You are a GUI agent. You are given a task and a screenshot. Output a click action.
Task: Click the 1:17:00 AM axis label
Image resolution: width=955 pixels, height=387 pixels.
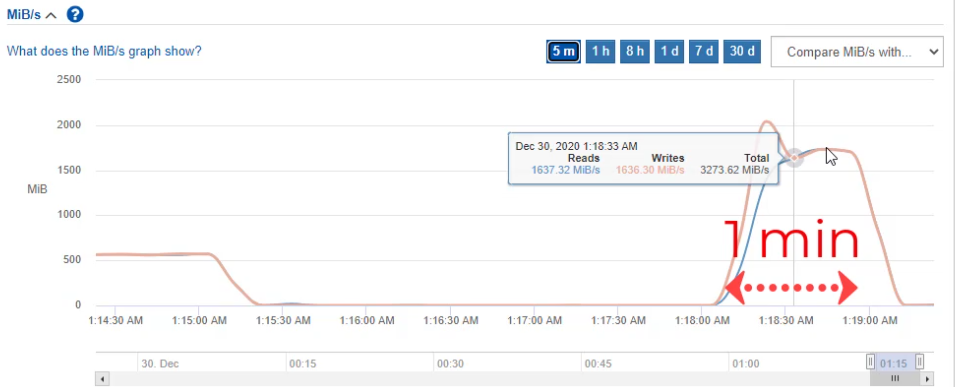coord(534,320)
